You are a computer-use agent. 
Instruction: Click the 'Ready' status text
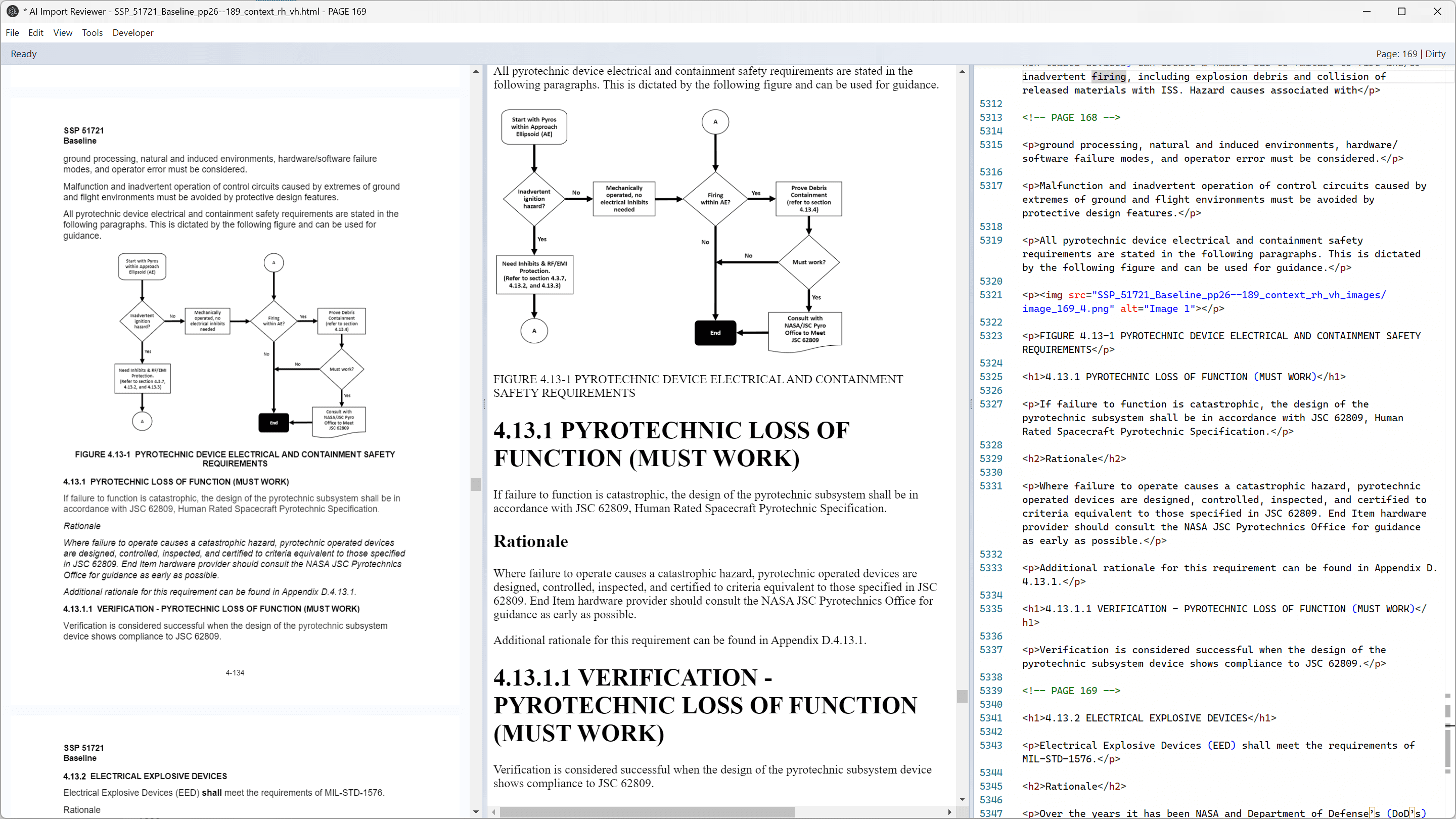tap(24, 54)
